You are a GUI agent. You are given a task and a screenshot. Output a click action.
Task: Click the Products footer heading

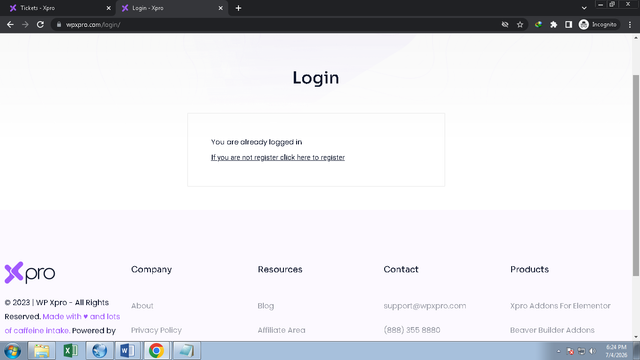coord(529,269)
